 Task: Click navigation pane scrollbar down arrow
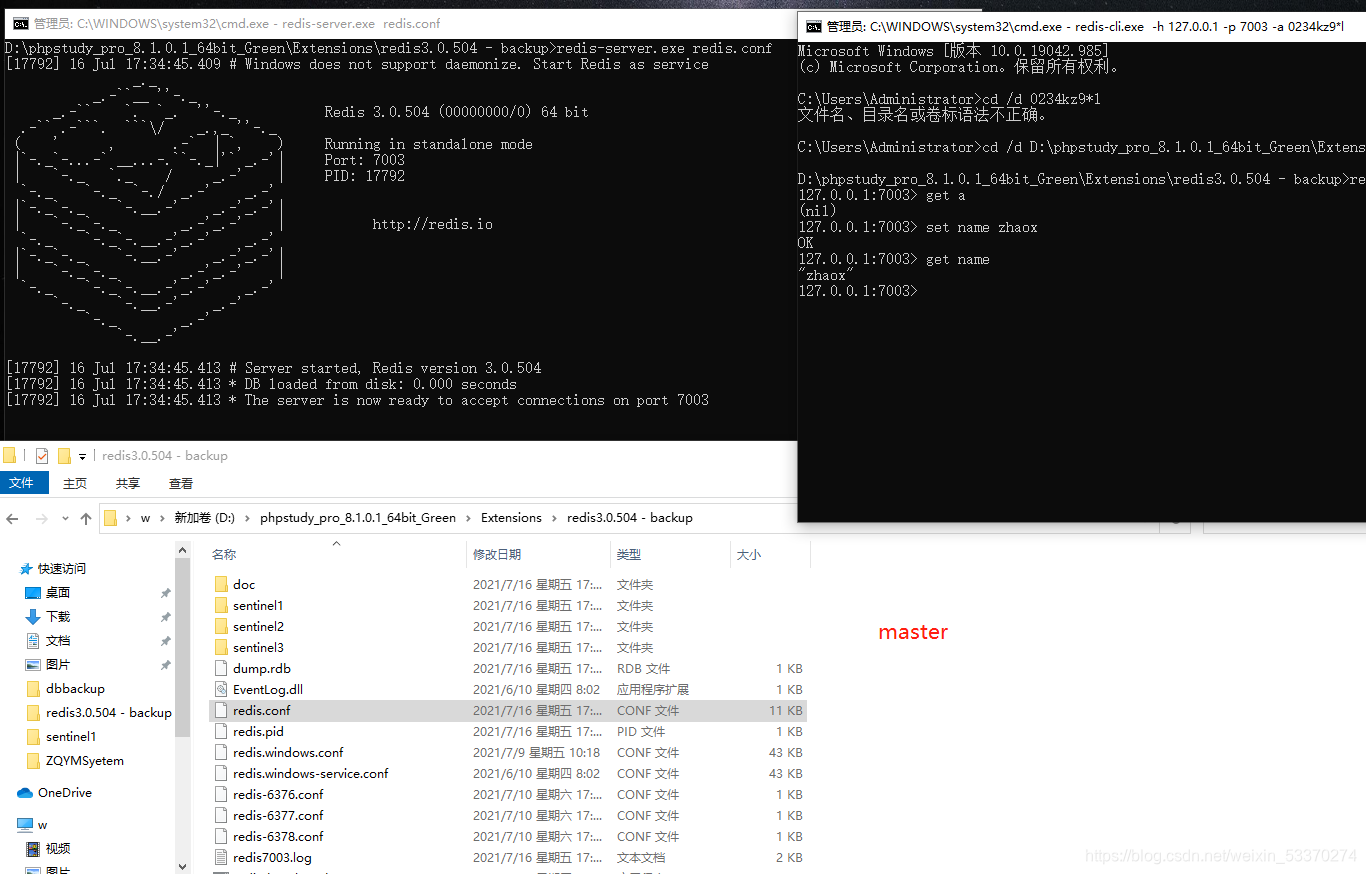point(182,866)
